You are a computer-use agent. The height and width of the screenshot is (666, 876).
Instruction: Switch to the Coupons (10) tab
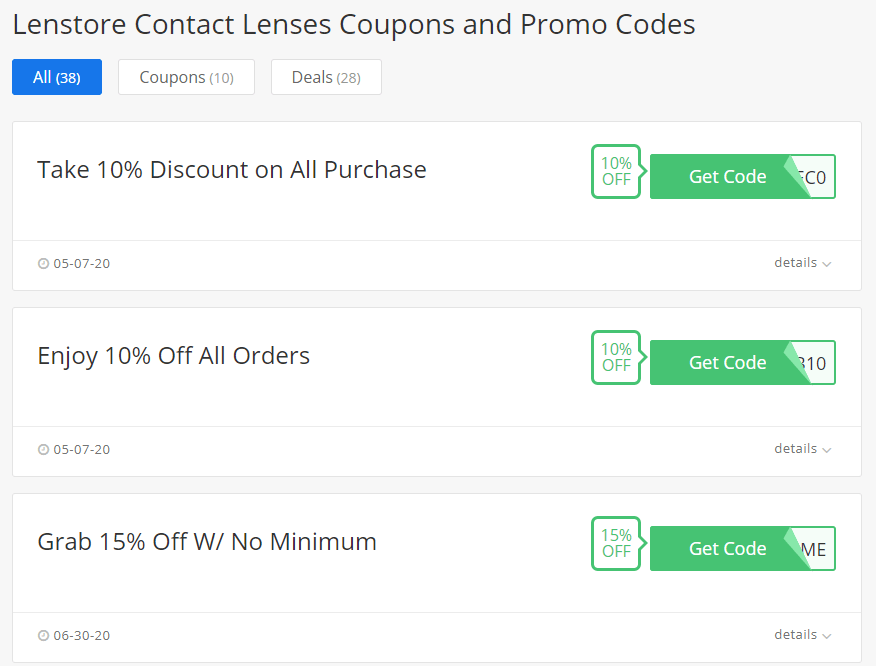[187, 77]
